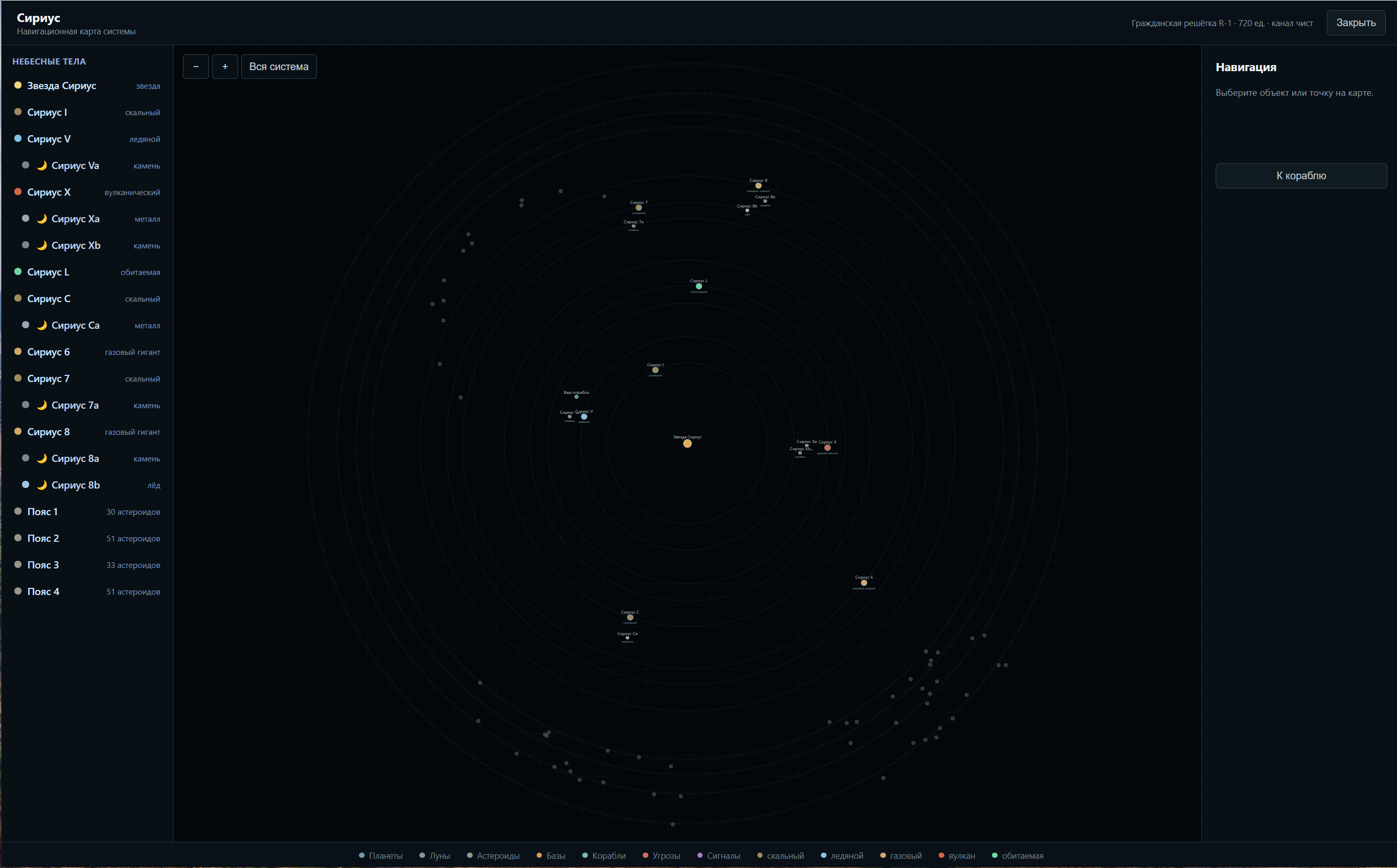Close the map with 'Закрыть'

pyautogui.click(x=1356, y=23)
